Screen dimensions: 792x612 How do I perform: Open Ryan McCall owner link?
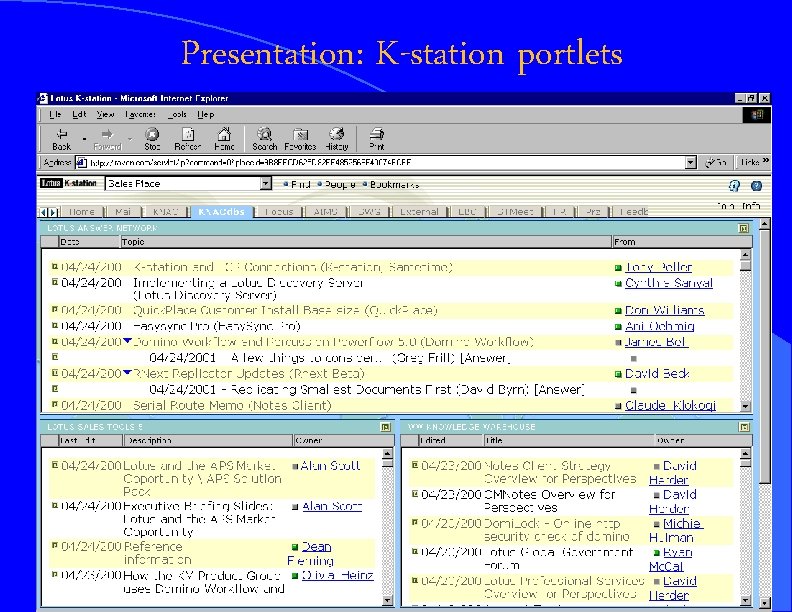click(x=670, y=559)
